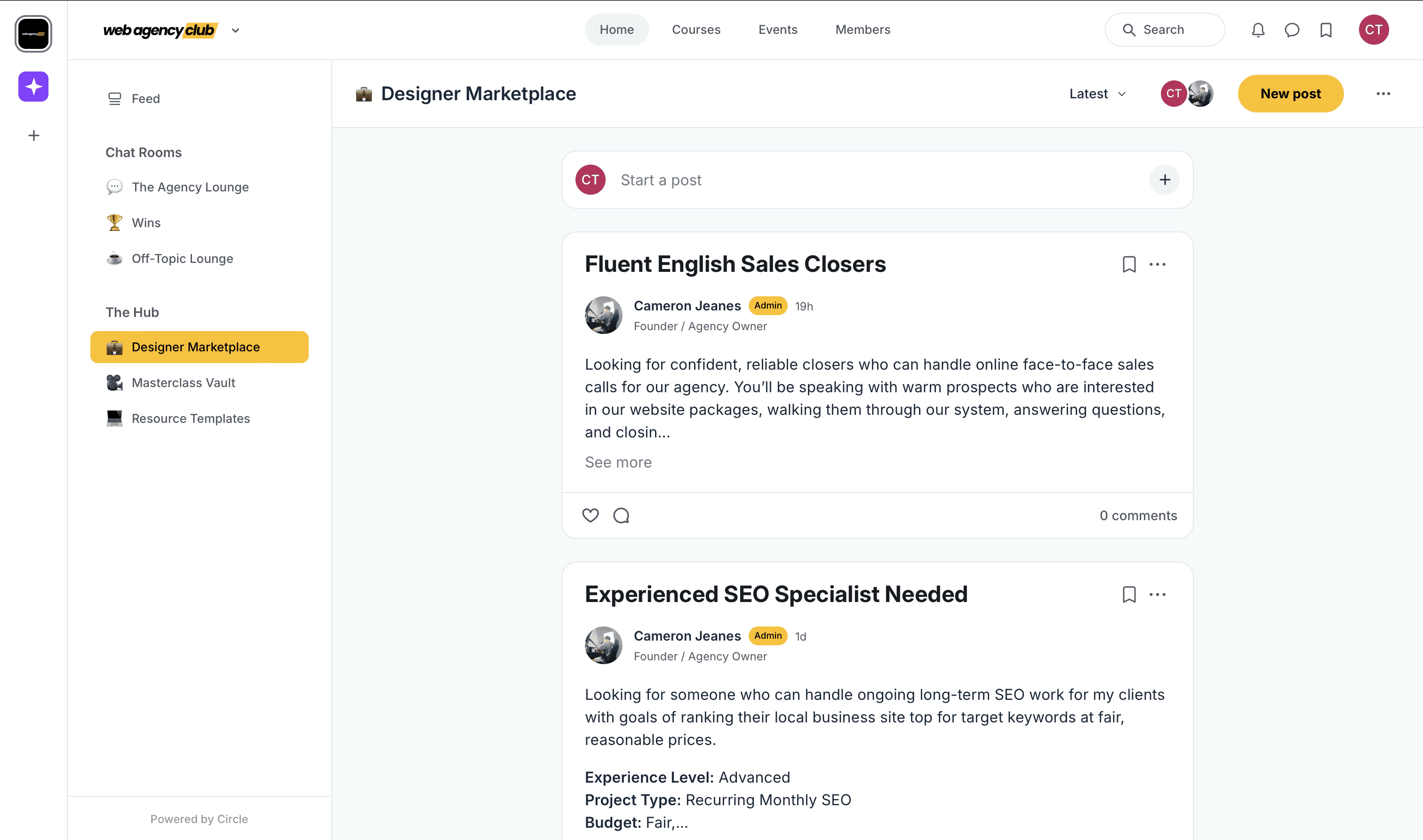Open the Latest sort dropdown
Screen dimensions: 1423x840
(1097, 94)
